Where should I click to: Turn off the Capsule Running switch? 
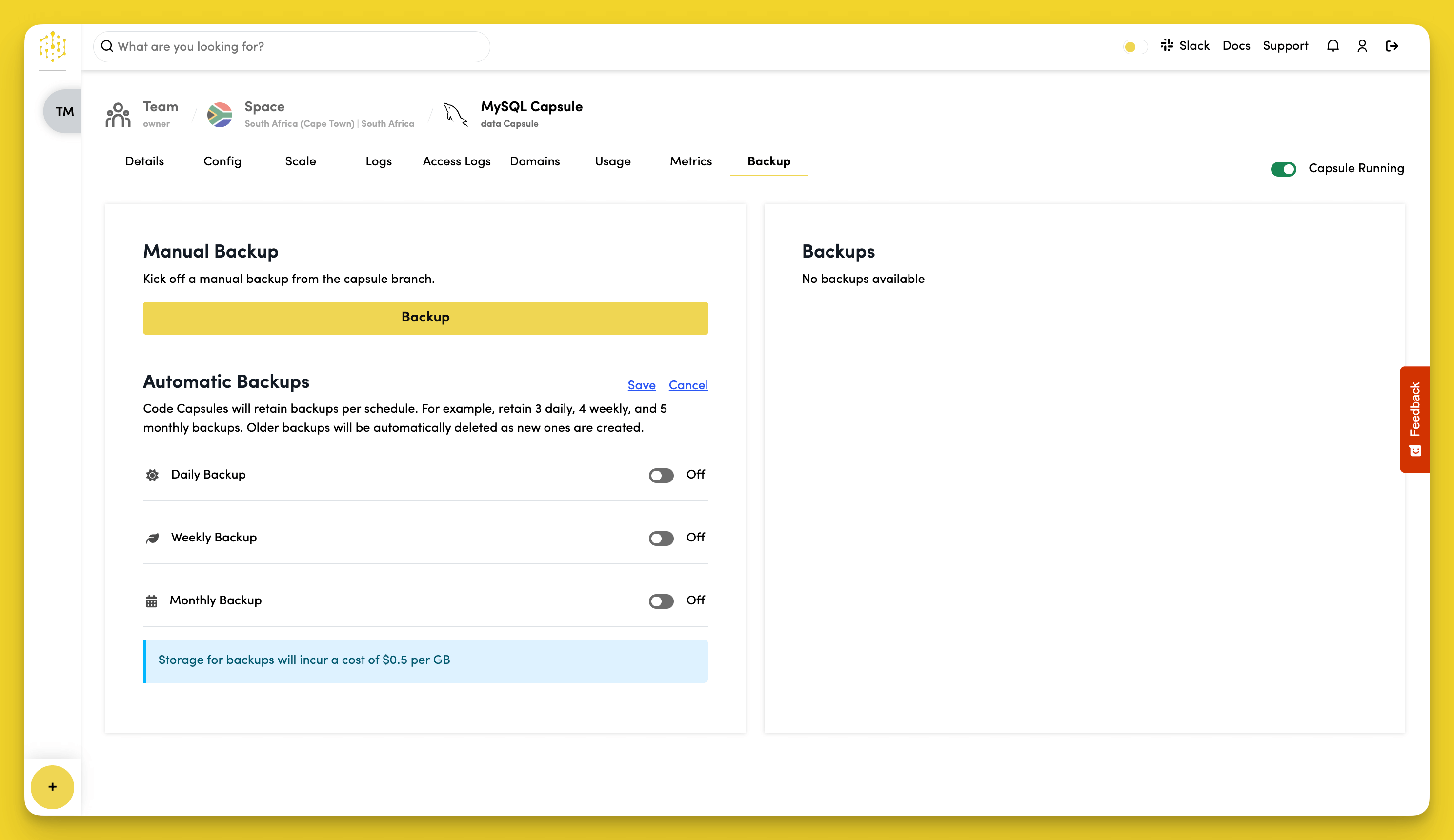pyautogui.click(x=1283, y=169)
